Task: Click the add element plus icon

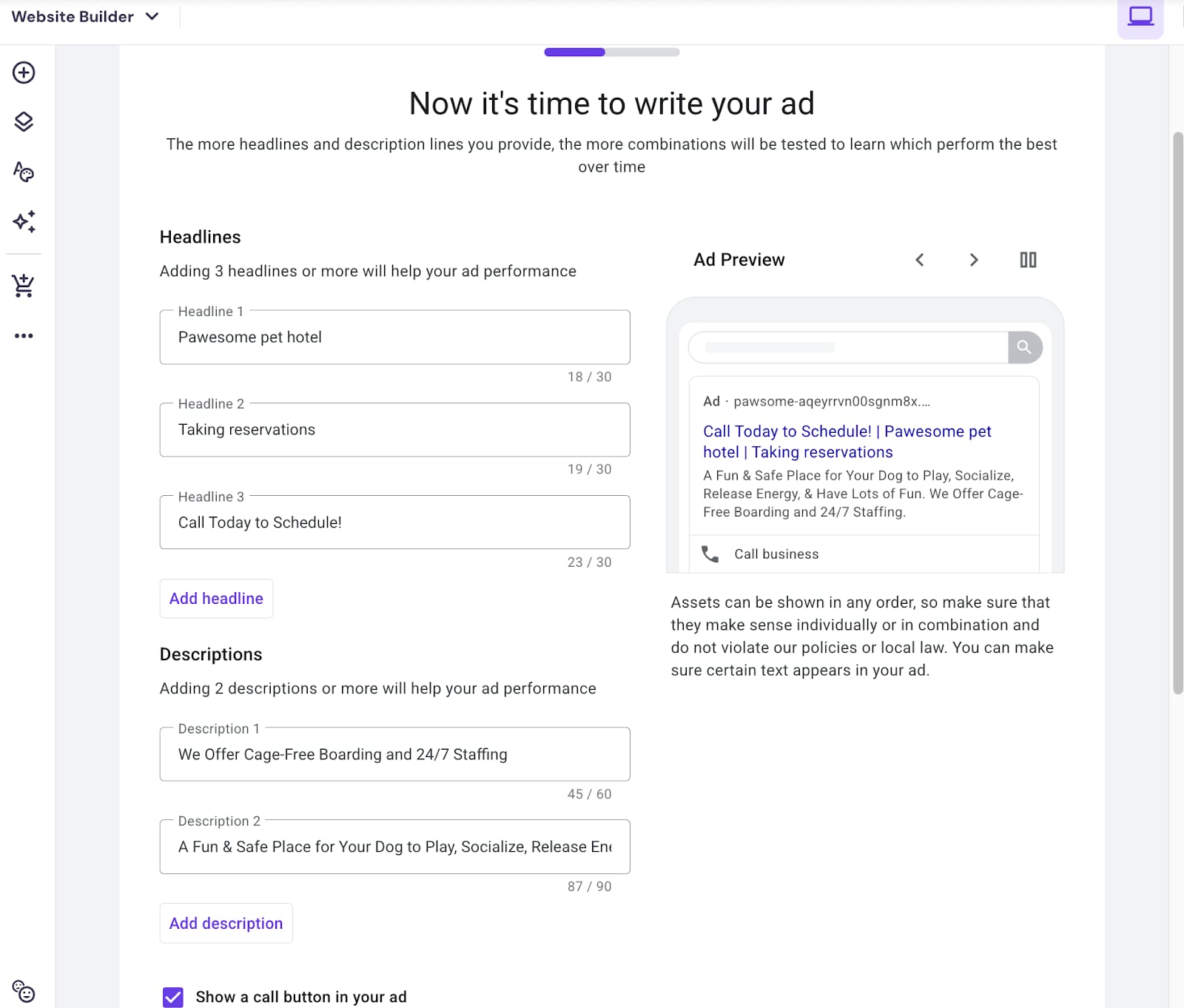Action: tap(24, 73)
